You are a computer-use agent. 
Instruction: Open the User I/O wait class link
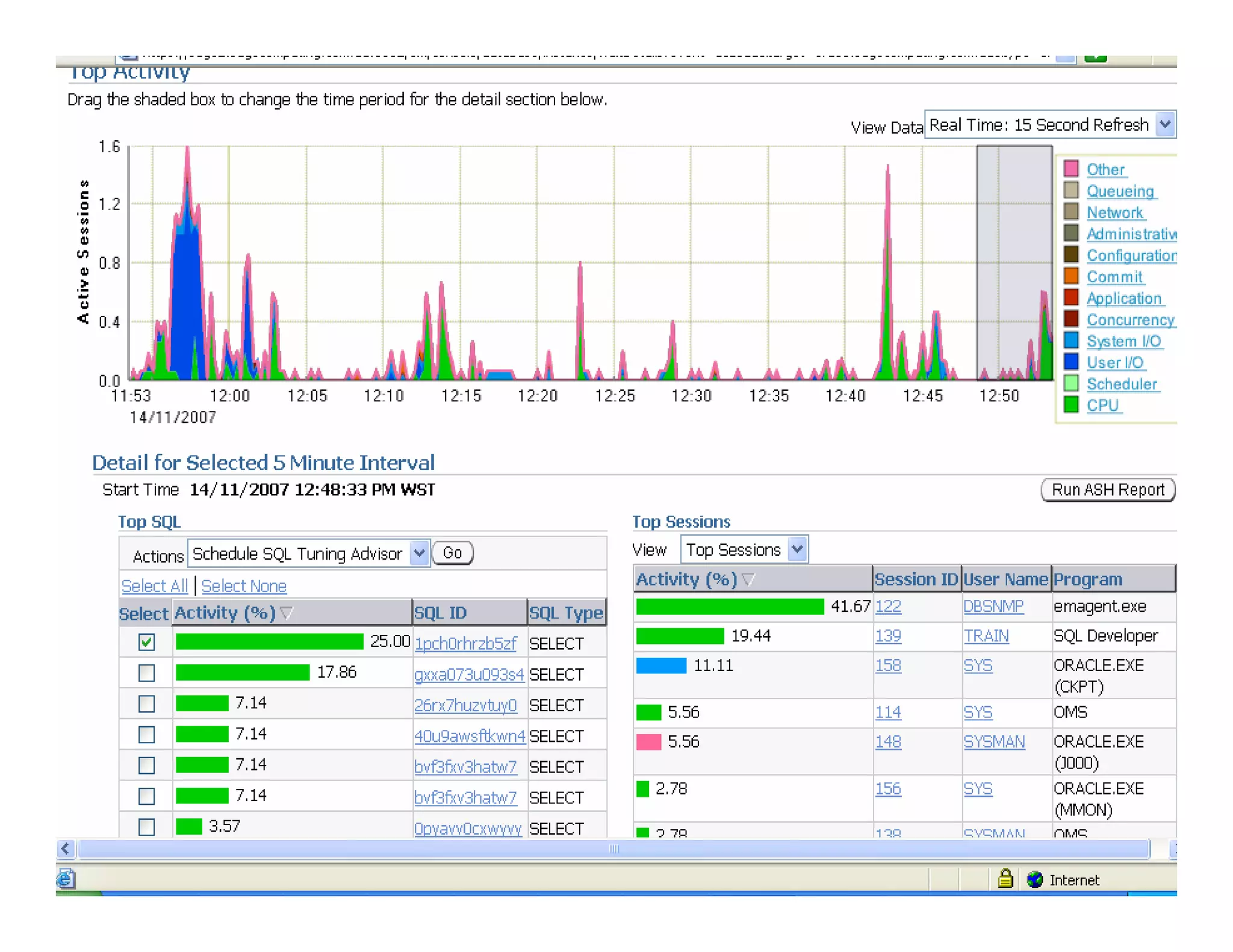coord(1115,363)
